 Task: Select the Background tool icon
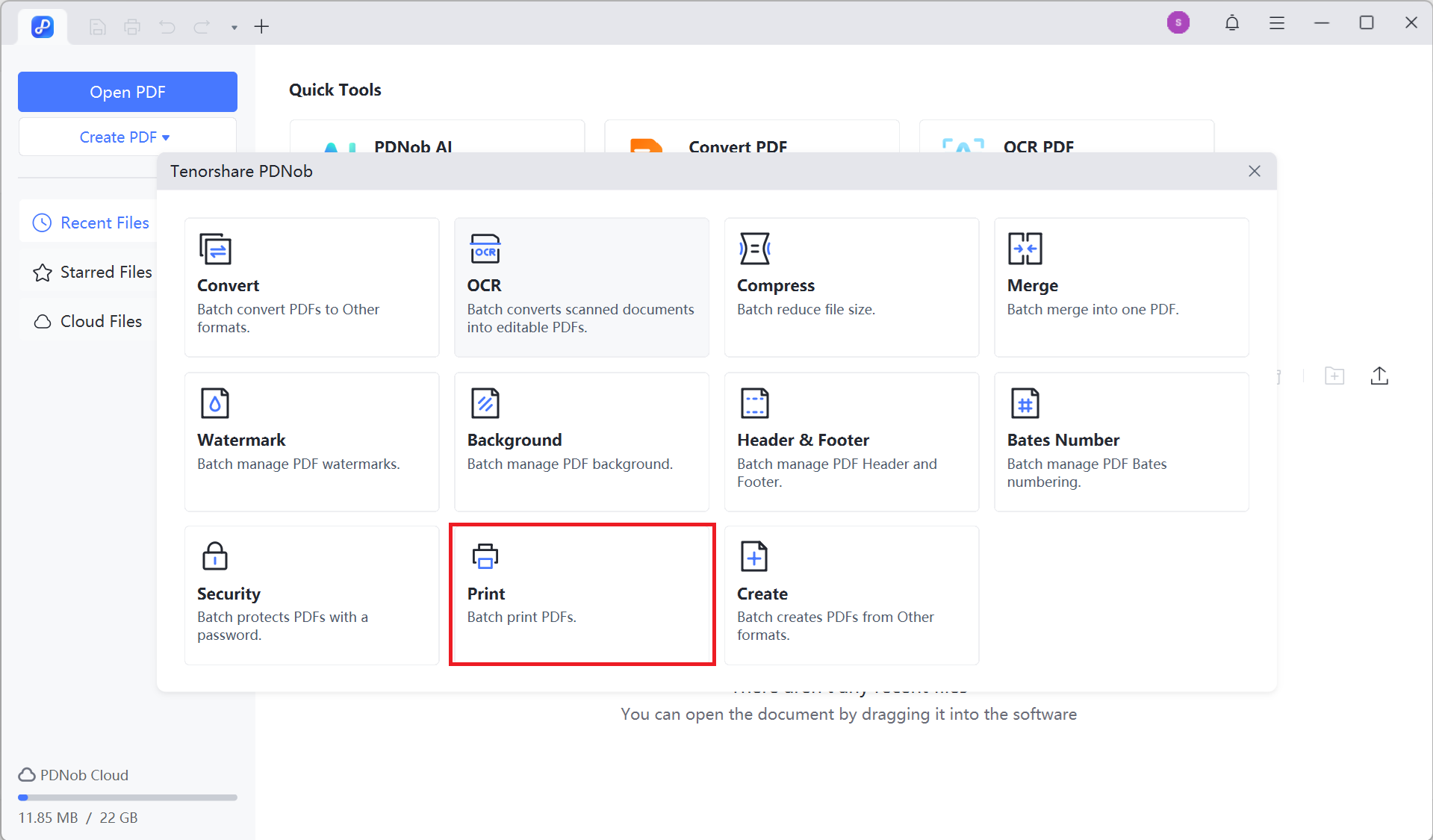[485, 403]
